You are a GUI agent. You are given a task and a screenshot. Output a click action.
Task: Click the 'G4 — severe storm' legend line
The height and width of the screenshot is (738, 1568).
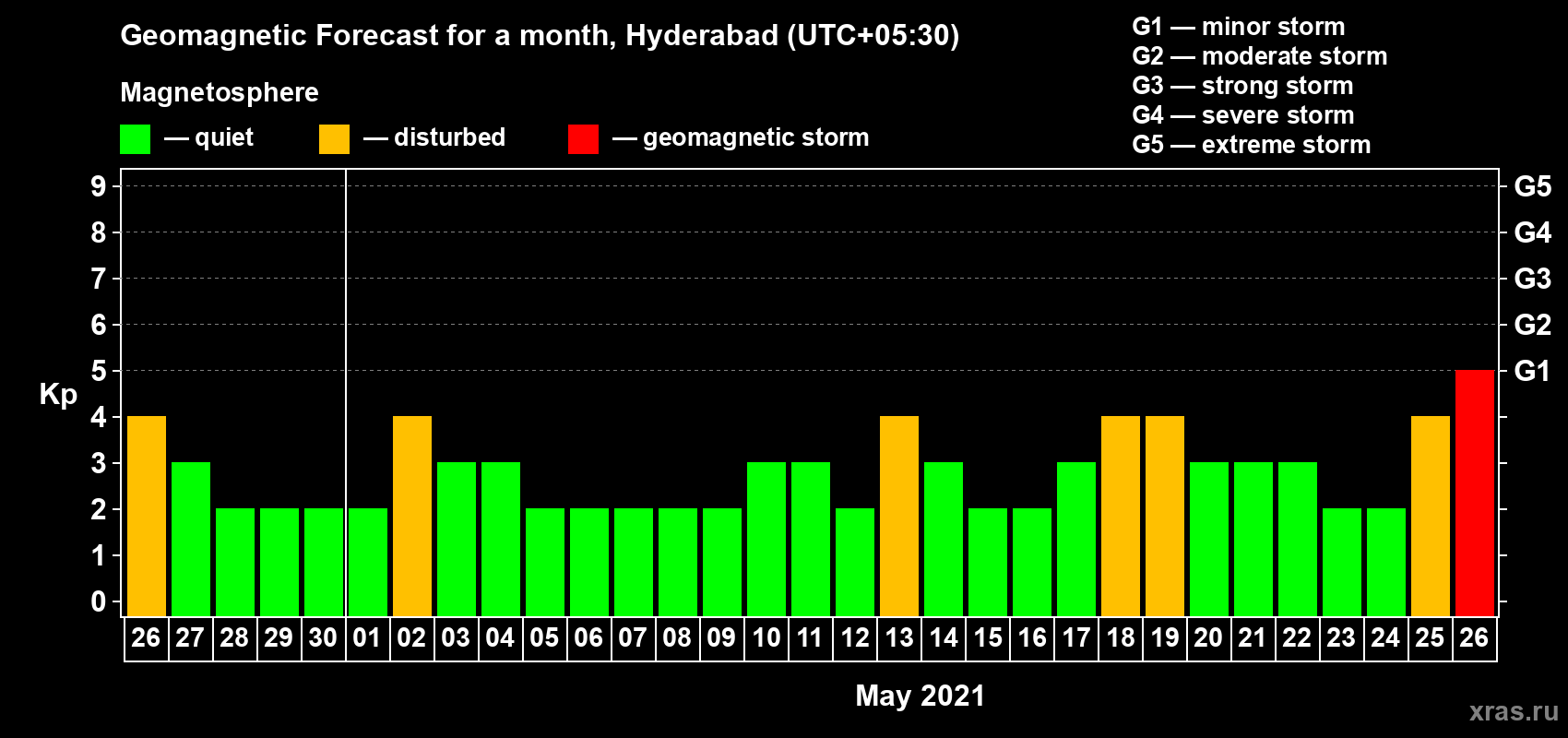[x=1243, y=115]
